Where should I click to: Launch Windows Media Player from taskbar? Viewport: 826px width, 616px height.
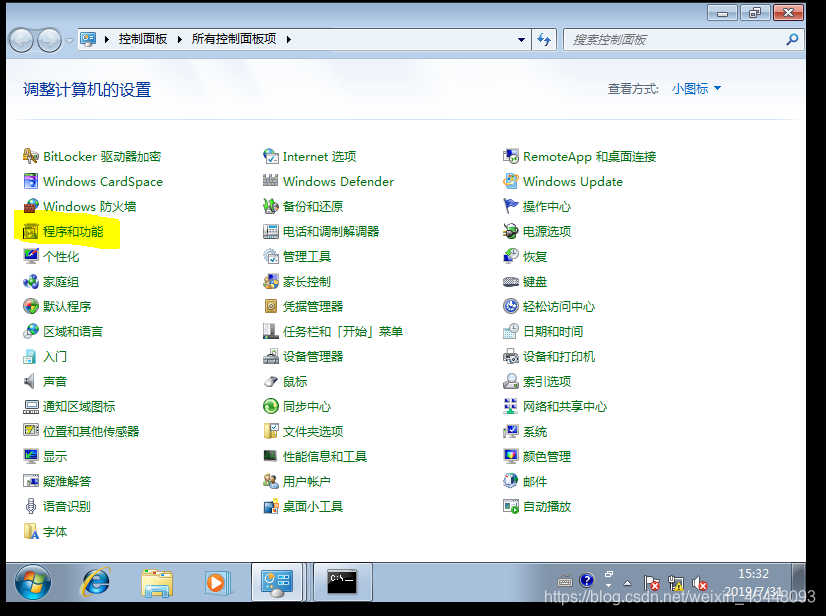coord(217,583)
